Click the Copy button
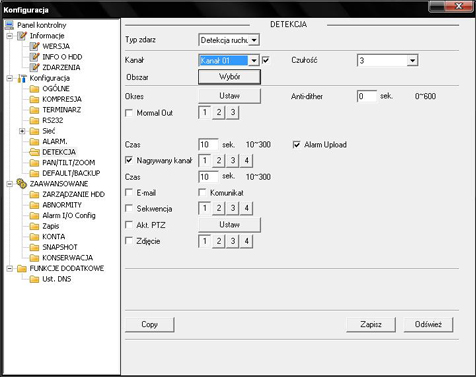 tap(150, 324)
